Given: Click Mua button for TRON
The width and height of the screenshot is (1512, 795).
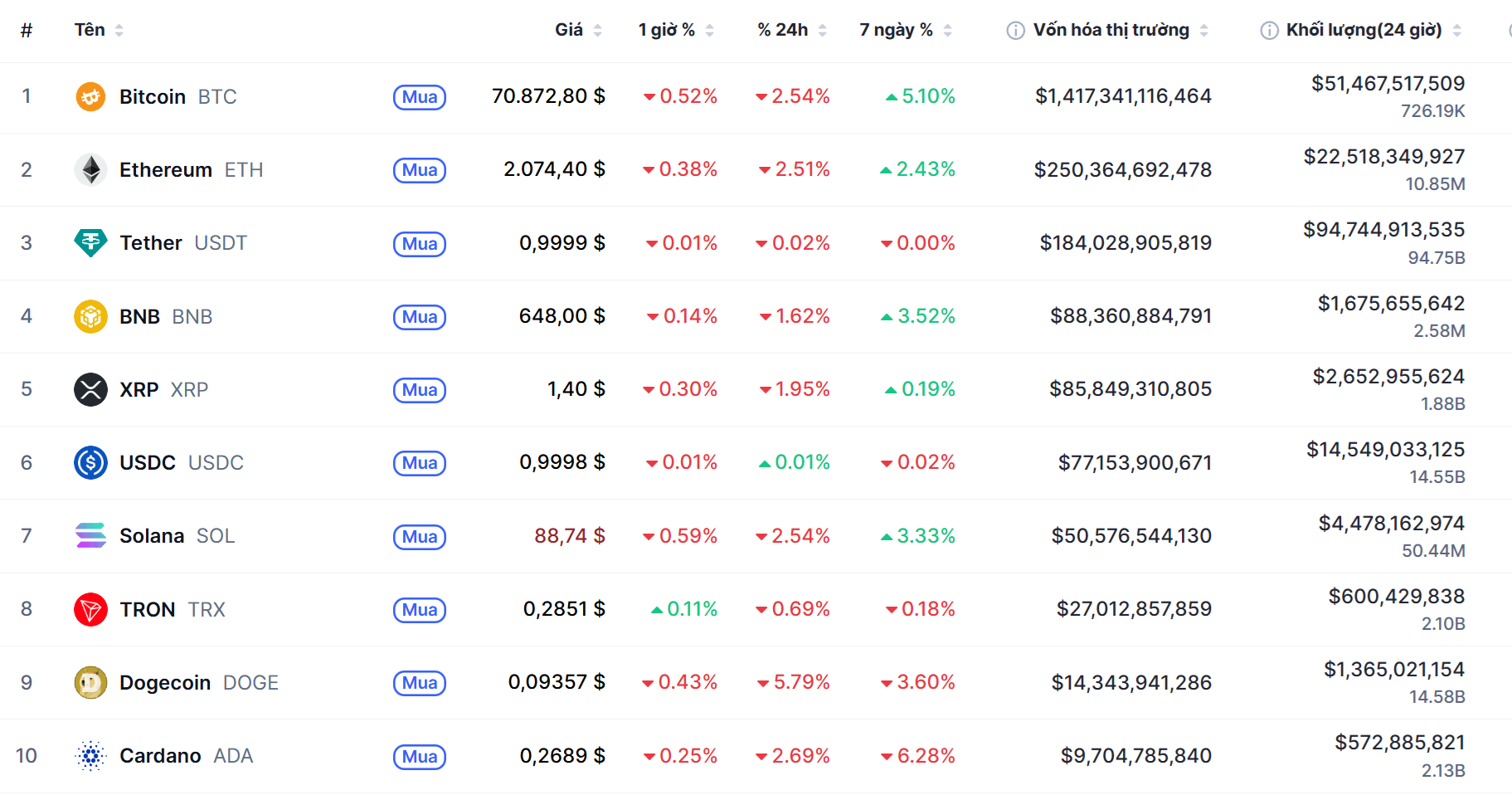Looking at the screenshot, I should click(x=420, y=610).
